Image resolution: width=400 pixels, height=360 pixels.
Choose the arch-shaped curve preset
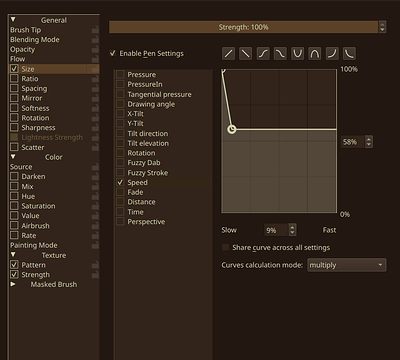pyautogui.click(x=315, y=53)
